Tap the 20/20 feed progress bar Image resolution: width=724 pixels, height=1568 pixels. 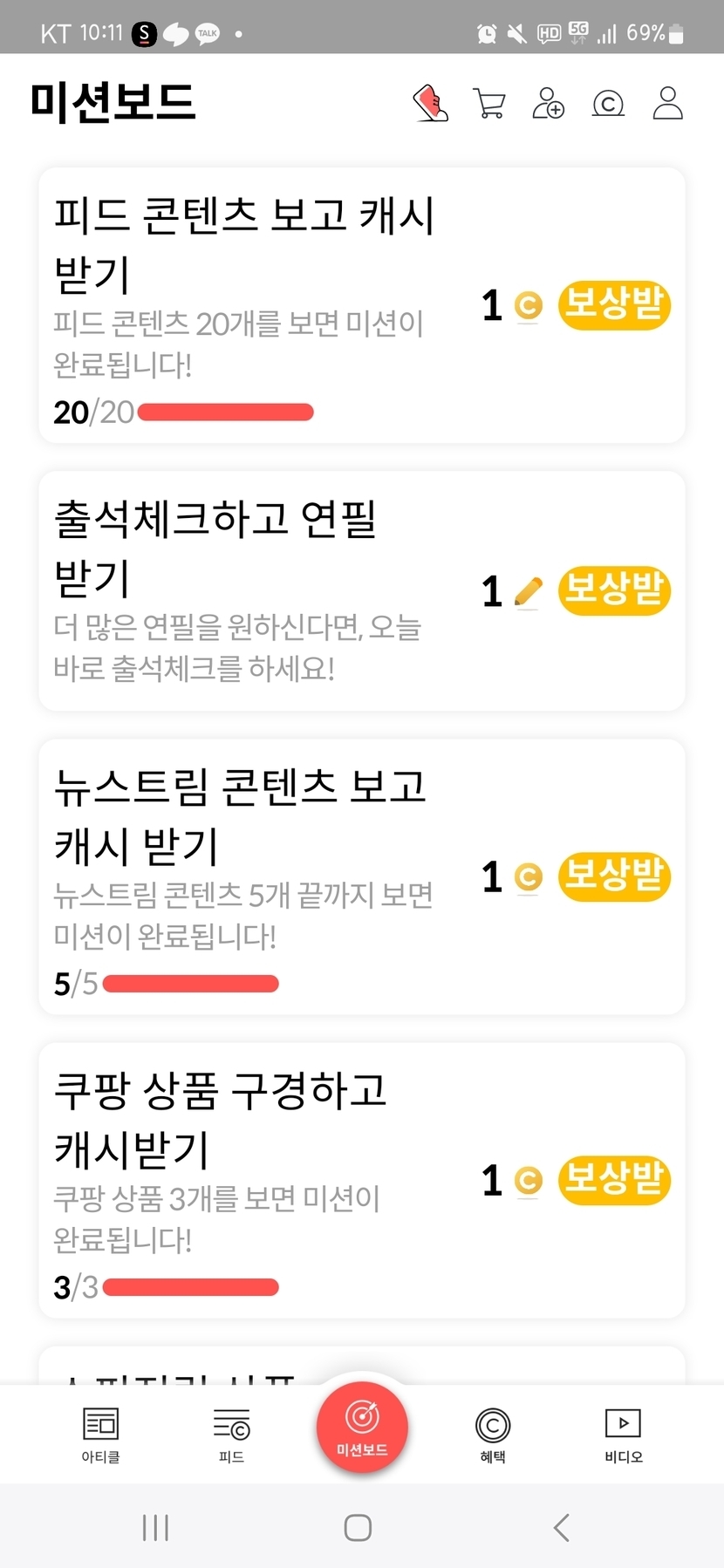tap(225, 412)
